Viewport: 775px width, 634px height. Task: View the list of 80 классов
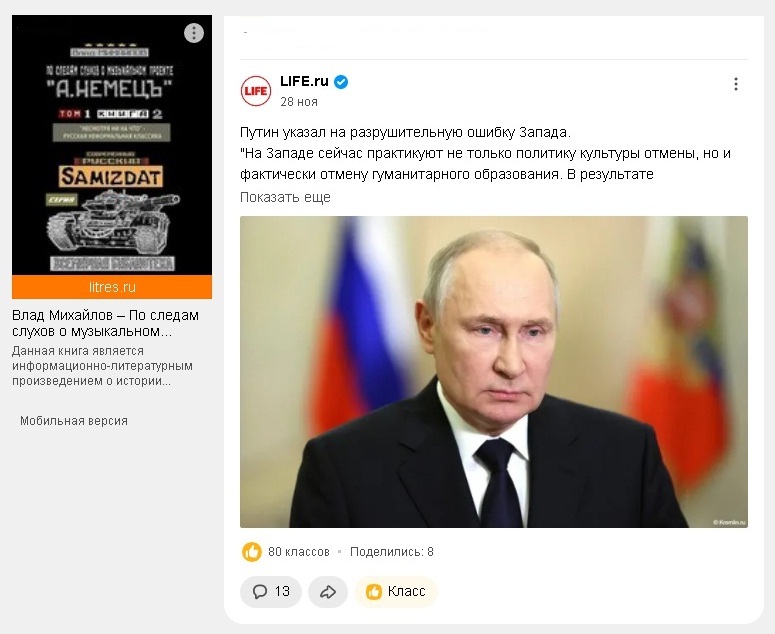299,551
